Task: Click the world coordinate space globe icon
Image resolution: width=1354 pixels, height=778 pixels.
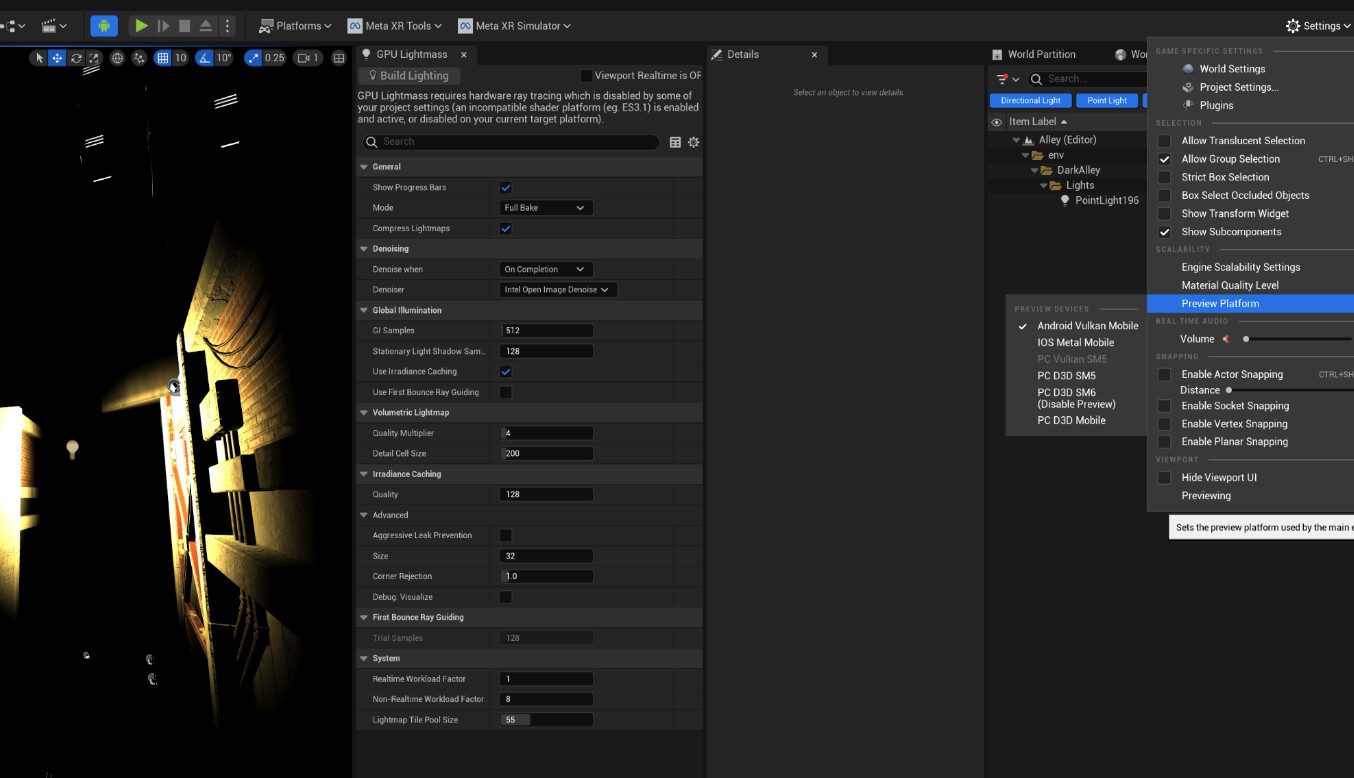Action: pos(117,58)
